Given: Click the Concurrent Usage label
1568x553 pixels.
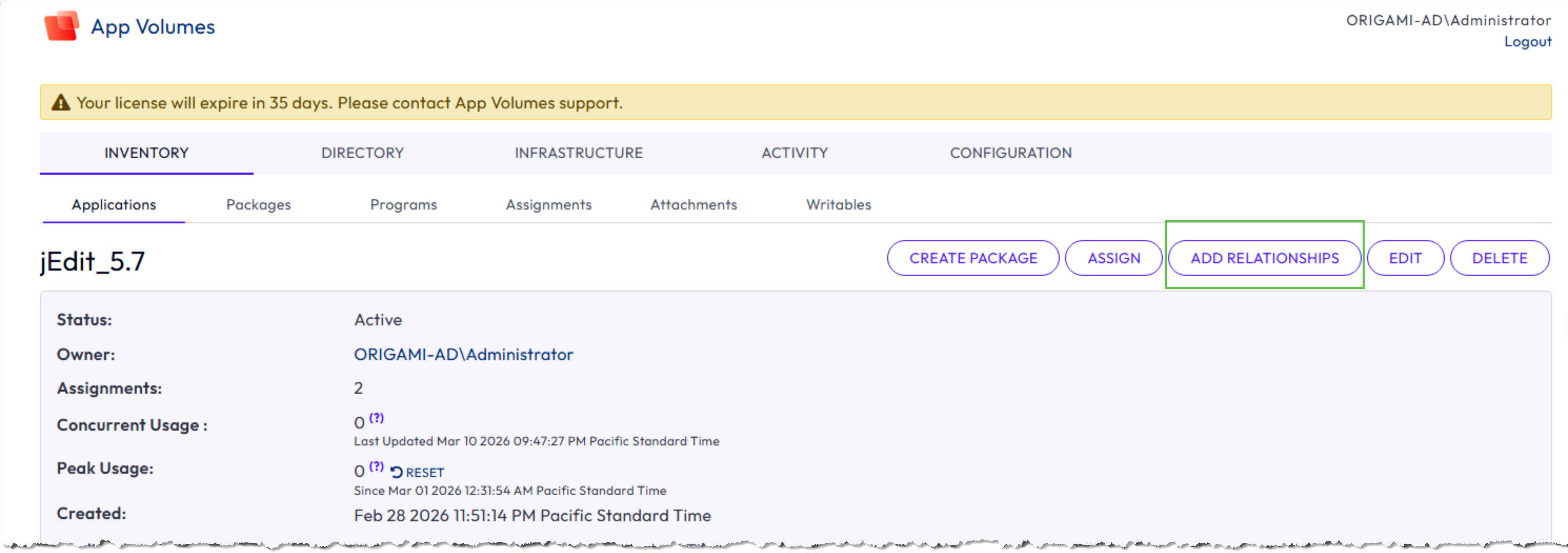Looking at the screenshot, I should (x=132, y=425).
